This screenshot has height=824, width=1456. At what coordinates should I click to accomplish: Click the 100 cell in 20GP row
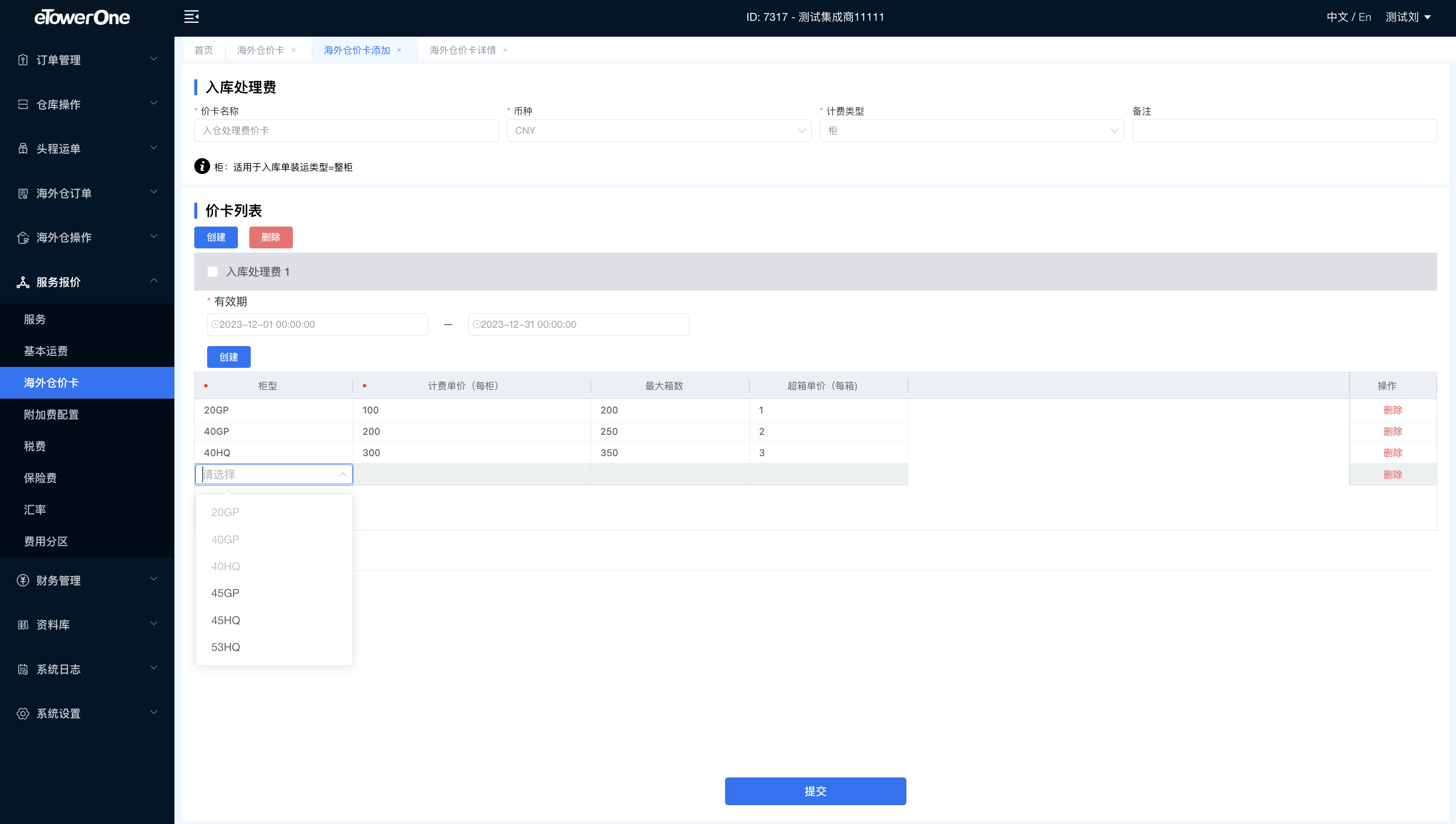click(472, 410)
